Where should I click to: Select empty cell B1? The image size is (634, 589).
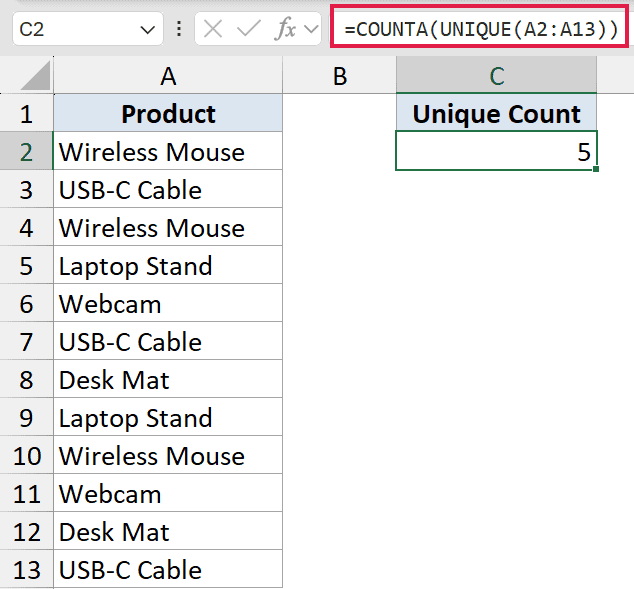pos(340,113)
